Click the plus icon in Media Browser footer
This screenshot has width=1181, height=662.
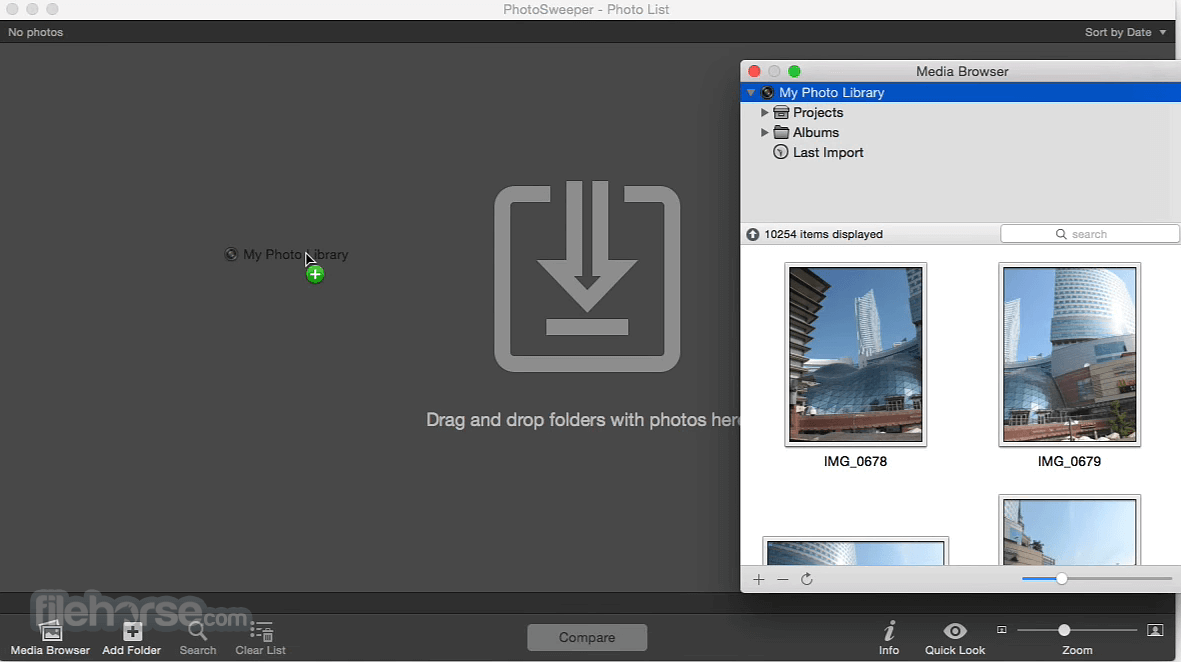tap(758, 579)
